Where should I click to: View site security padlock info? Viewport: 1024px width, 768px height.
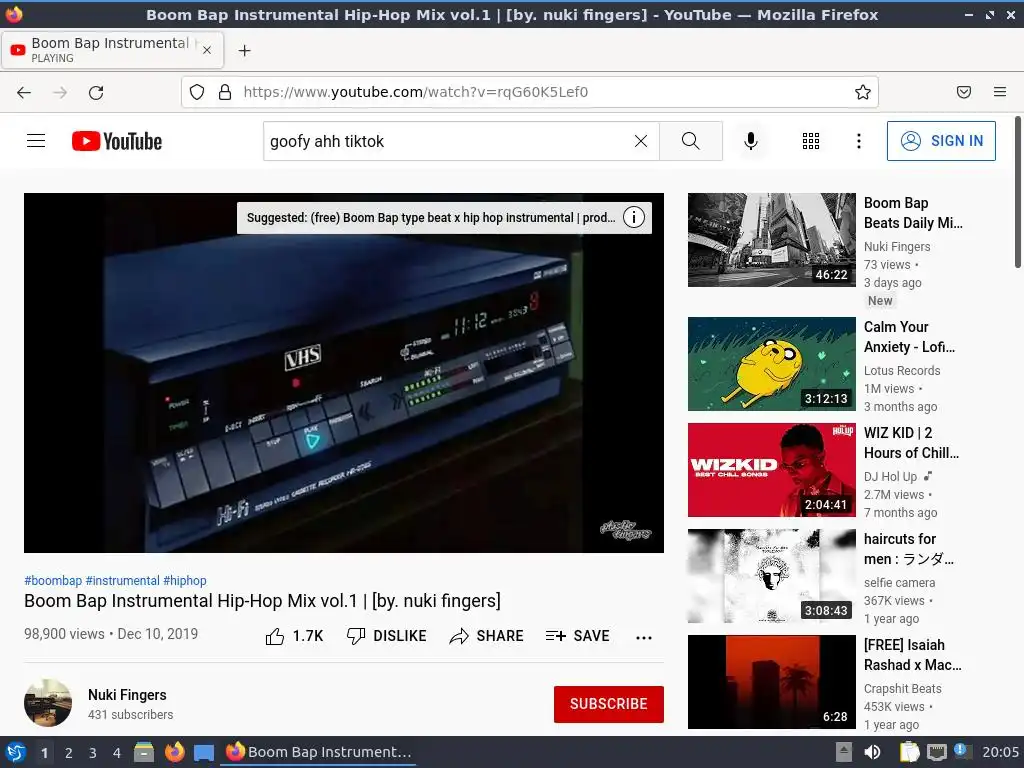[225, 92]
